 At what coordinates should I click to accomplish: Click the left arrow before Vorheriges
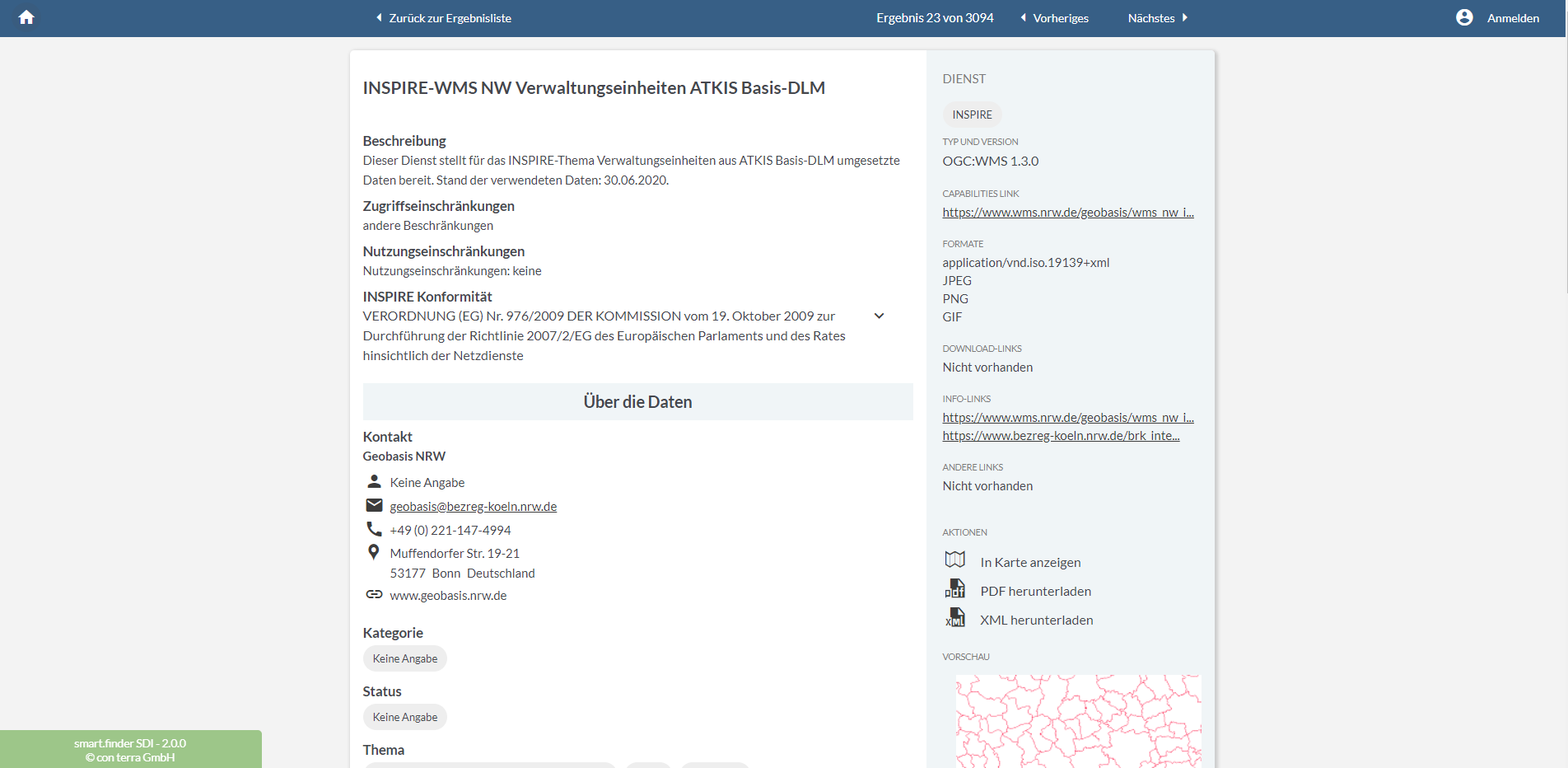[x=1023, y=17]
